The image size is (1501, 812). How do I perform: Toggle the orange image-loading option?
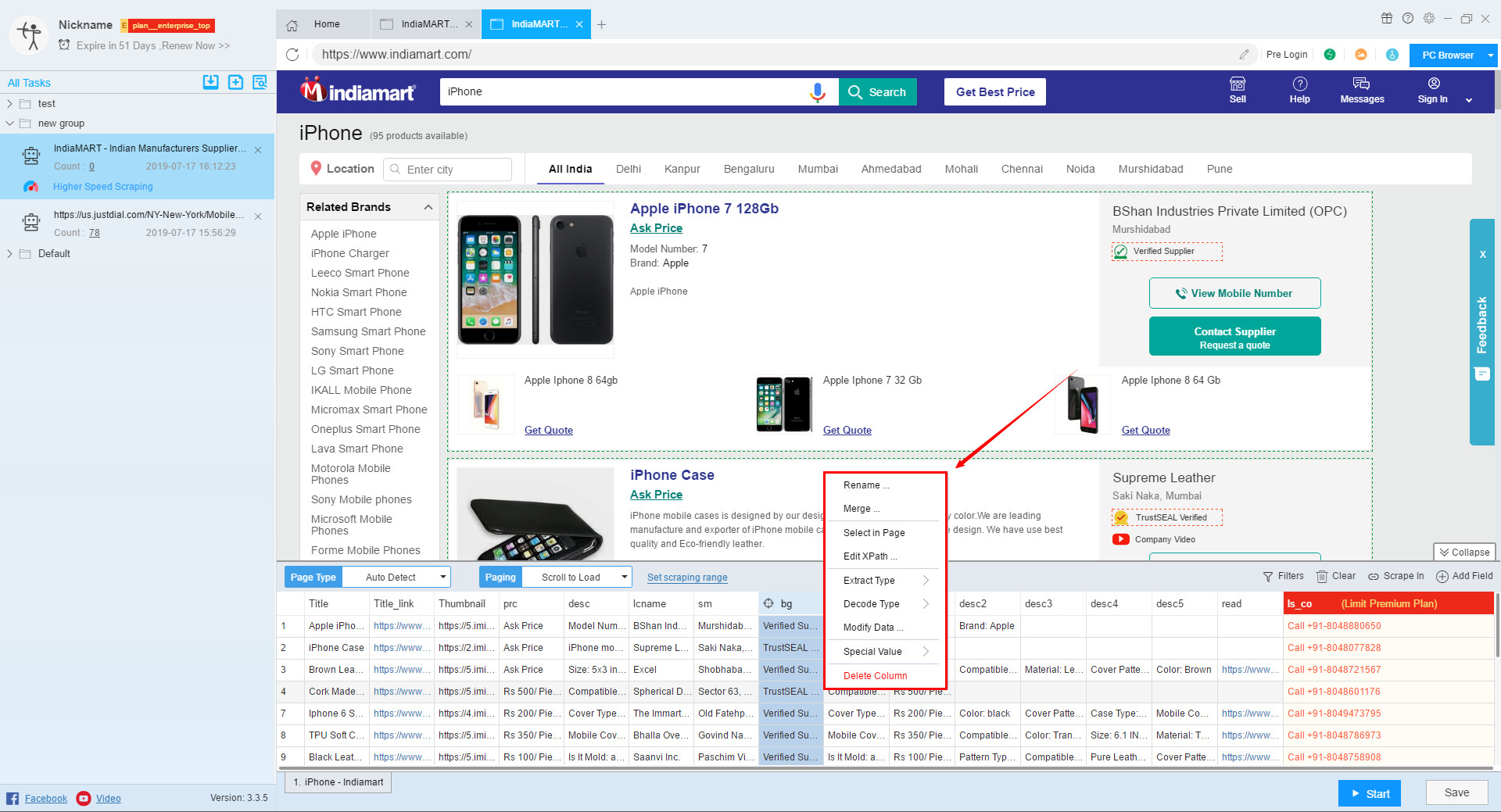pos(1361,55)
